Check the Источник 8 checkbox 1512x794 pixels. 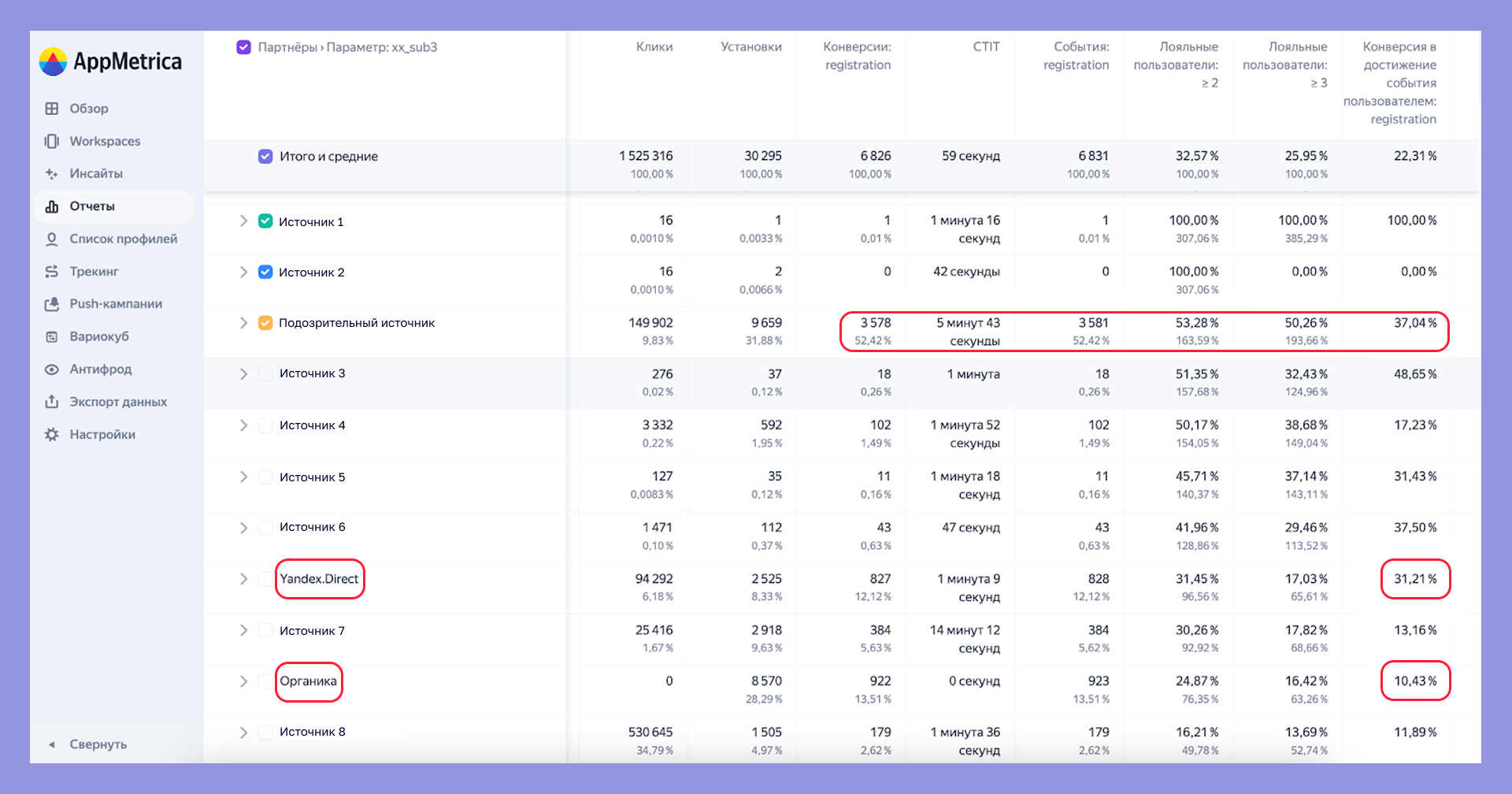coord(265,732)
